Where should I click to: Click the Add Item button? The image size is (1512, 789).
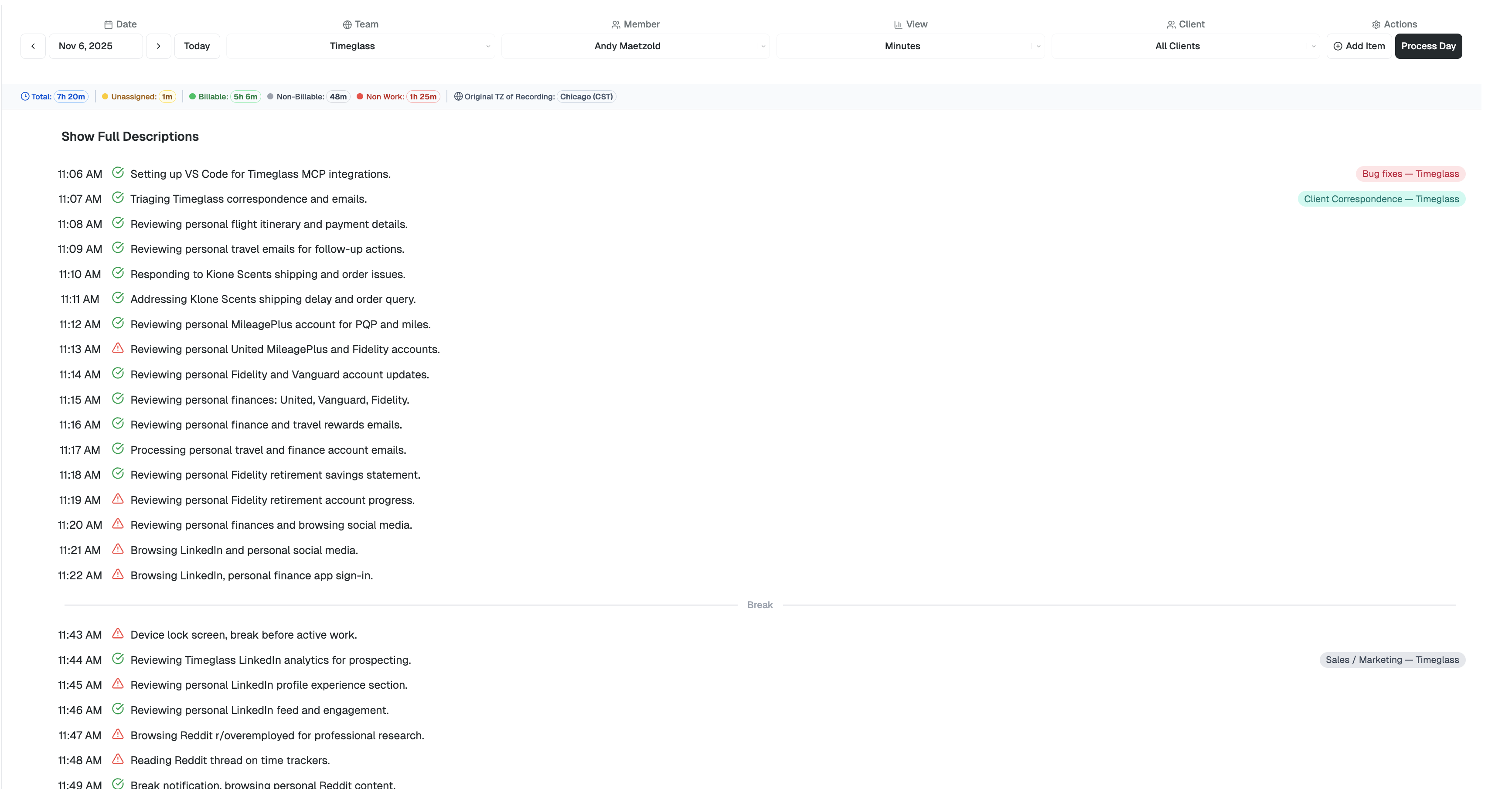click(x=1358, y=46)
